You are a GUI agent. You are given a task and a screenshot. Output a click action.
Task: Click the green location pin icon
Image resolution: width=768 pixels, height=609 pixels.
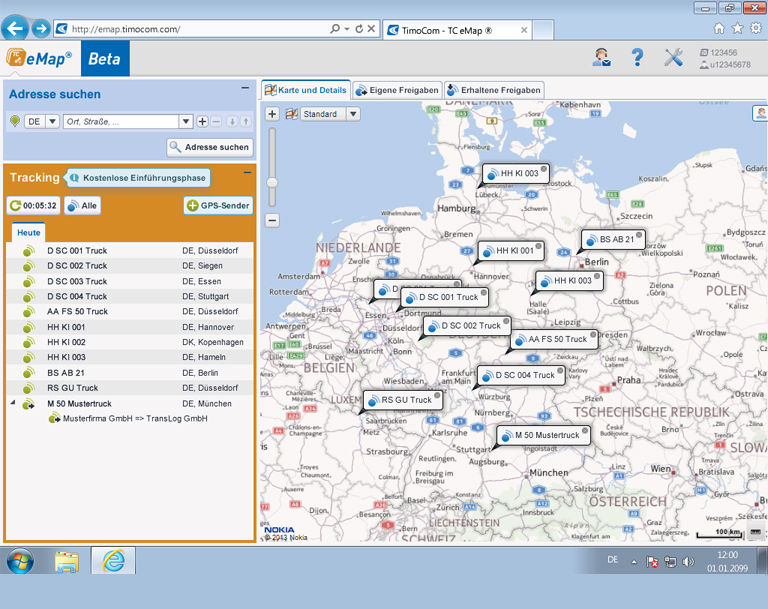(x=15, y=121)
